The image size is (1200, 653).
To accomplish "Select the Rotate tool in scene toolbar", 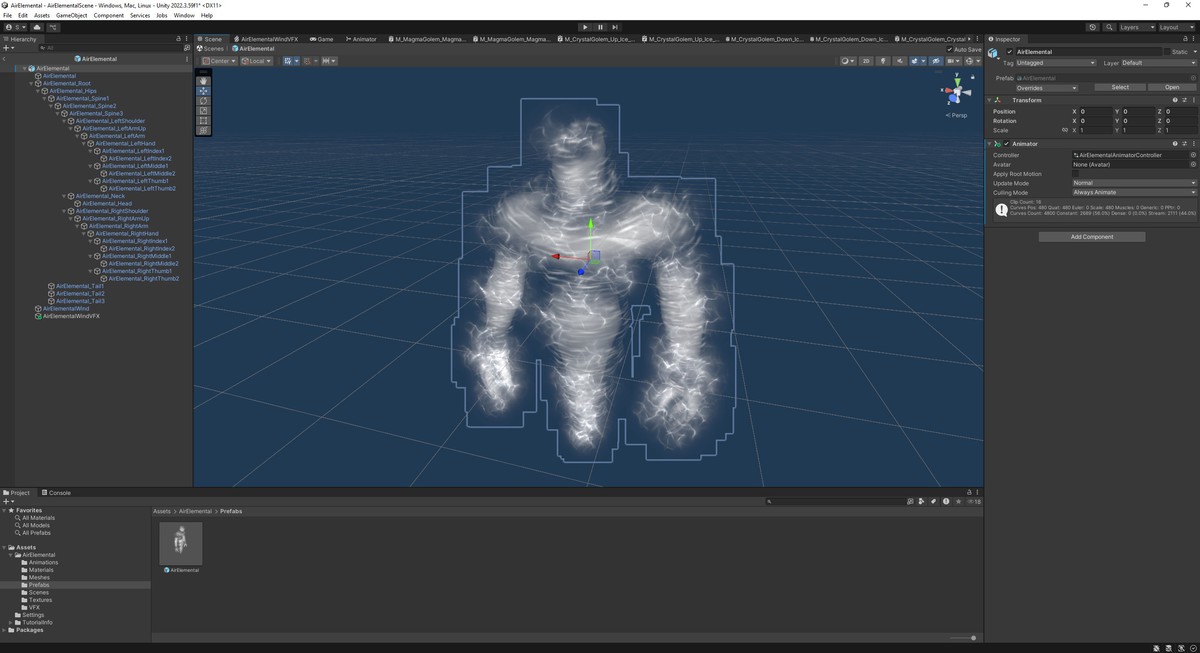I will click(204, 101).
